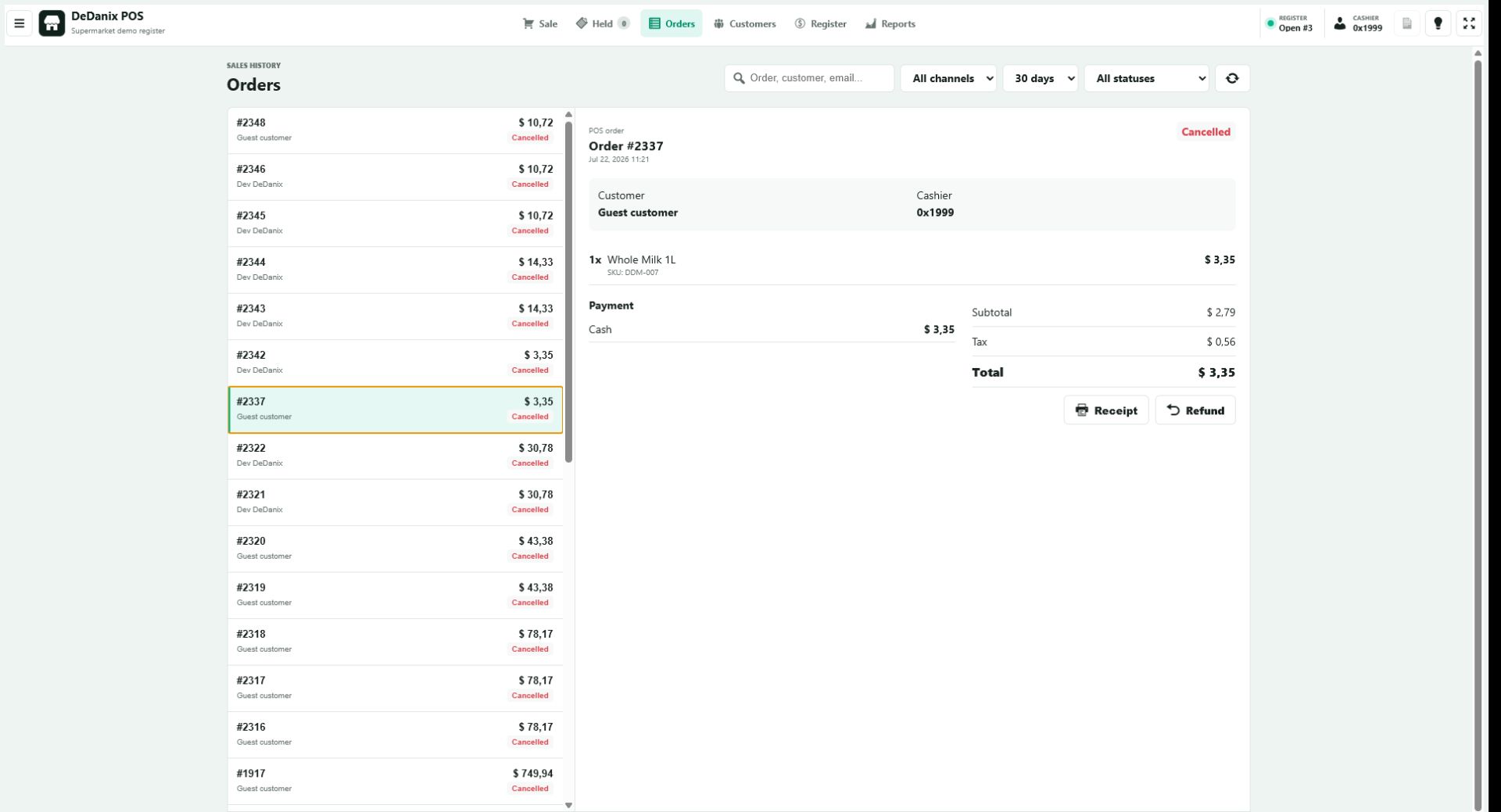Click the DeDanix POS store logo
This screenshot has width=1501, height=812.
point(52,23)
